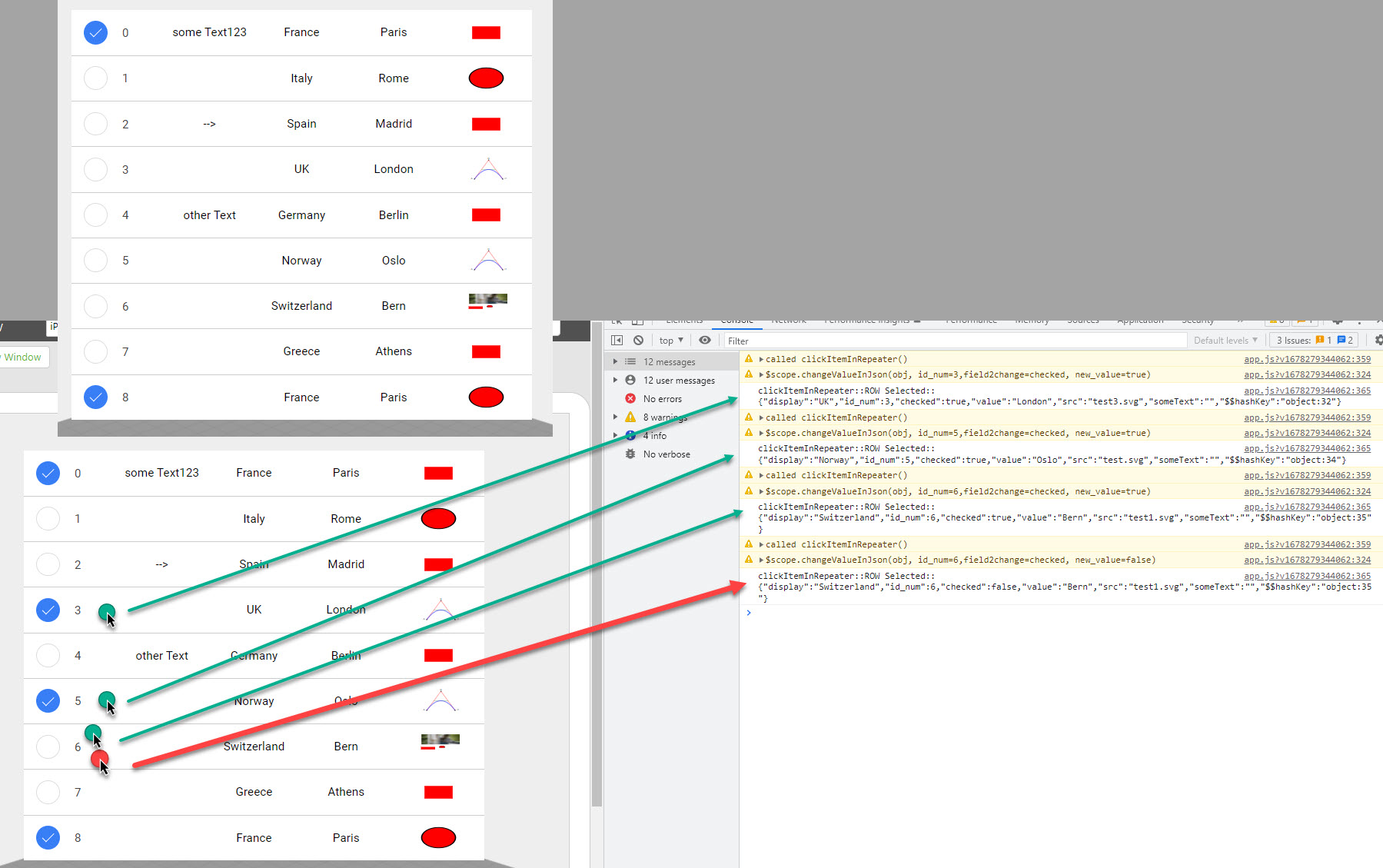Viewport: 1383px width, 868px height.
Task: Click the 12 user messages person icon
Action: tap(630, 380)
